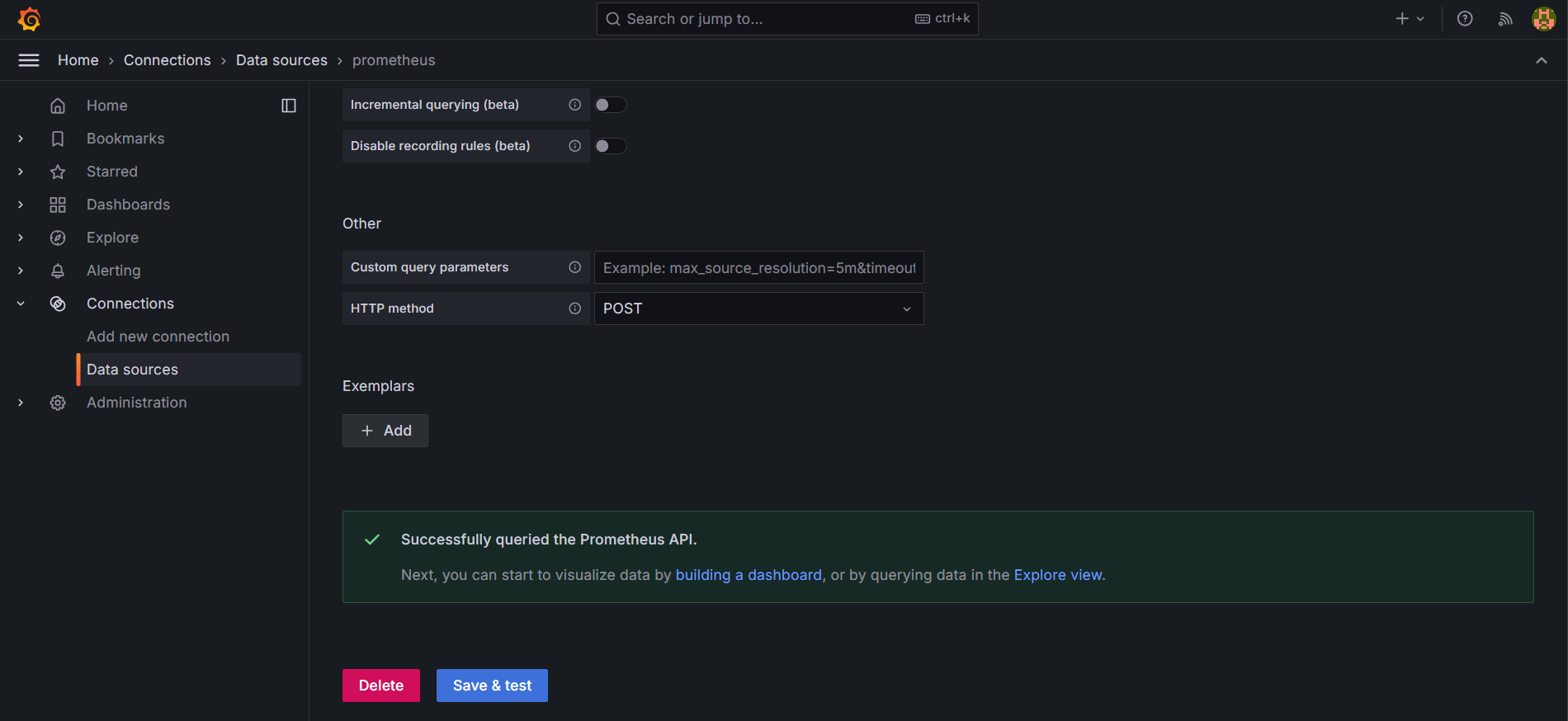Viewport: 1568px width, 721px height.
Task: Click the Bookmarks icon in sidebar
Action: pos(58,139)
